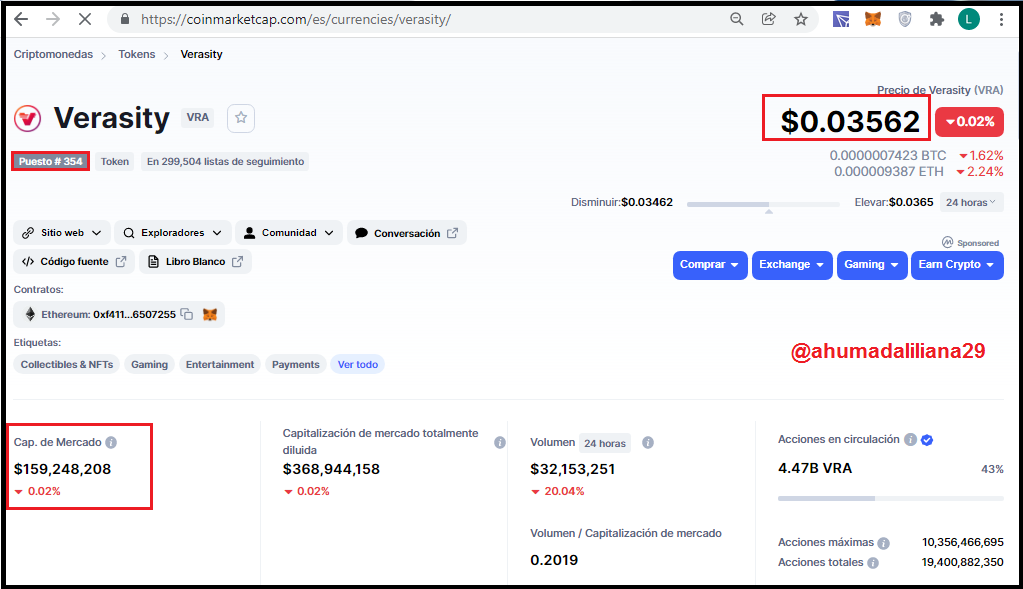Bookmark this page with the star icon

[x=801, y=20]
